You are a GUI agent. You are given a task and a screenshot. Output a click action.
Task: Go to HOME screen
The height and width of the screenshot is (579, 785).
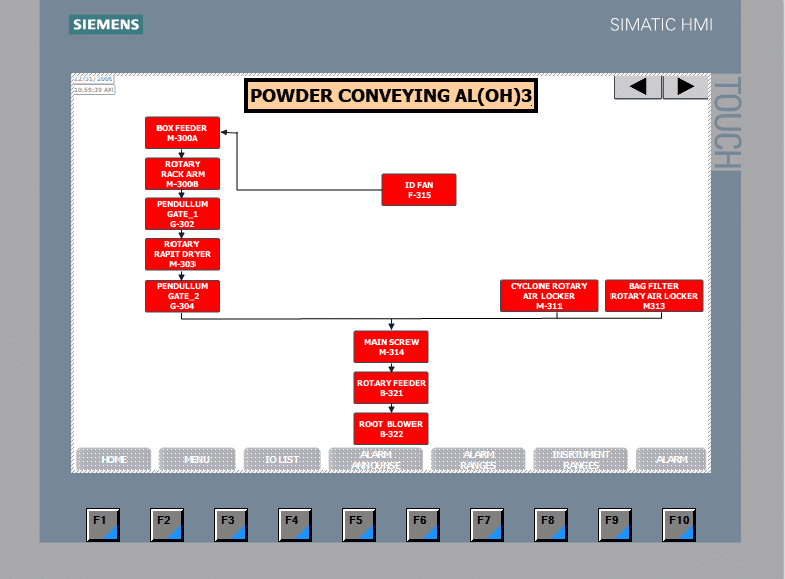(114, 459)
